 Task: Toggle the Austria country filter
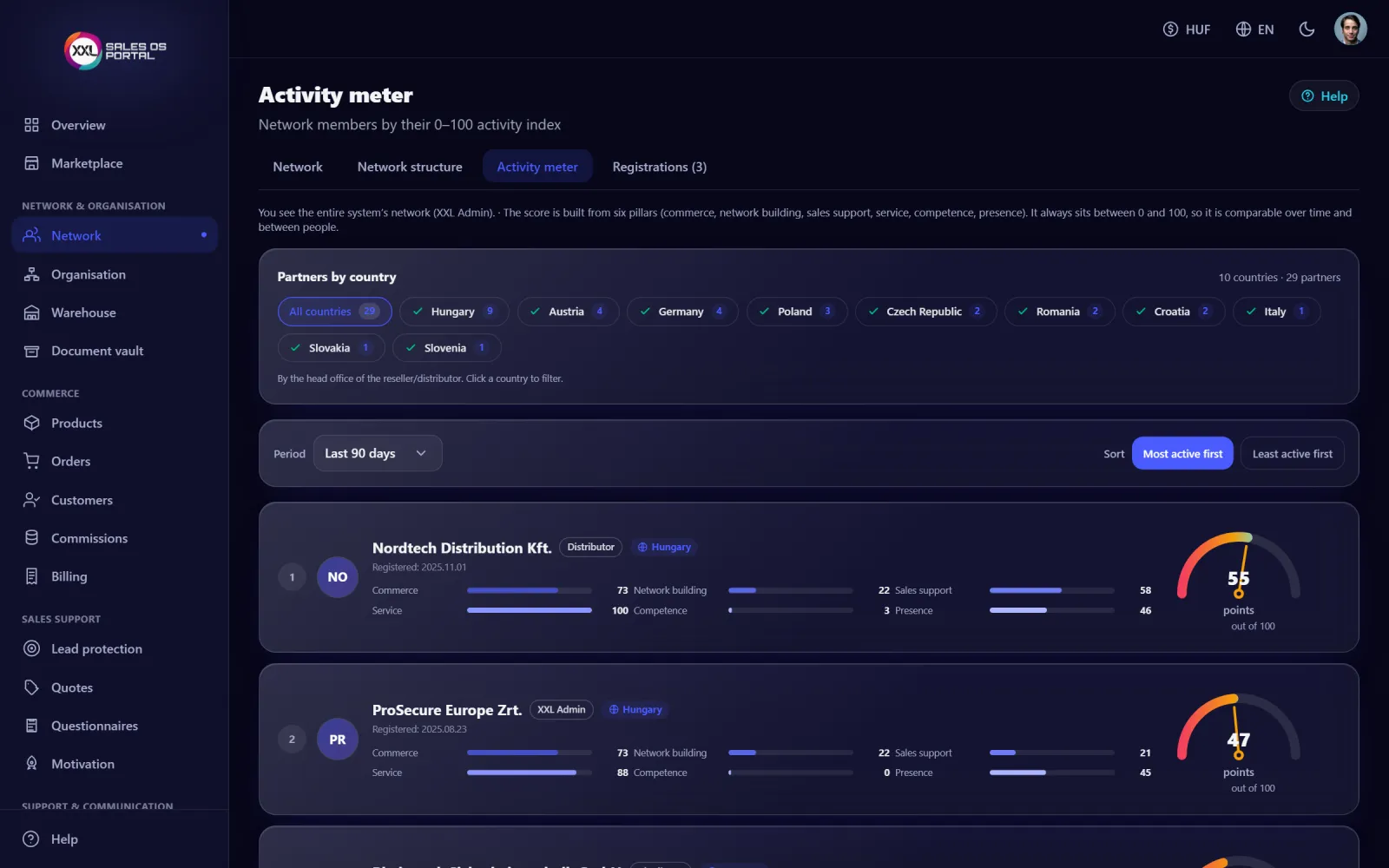coord(568,312)
